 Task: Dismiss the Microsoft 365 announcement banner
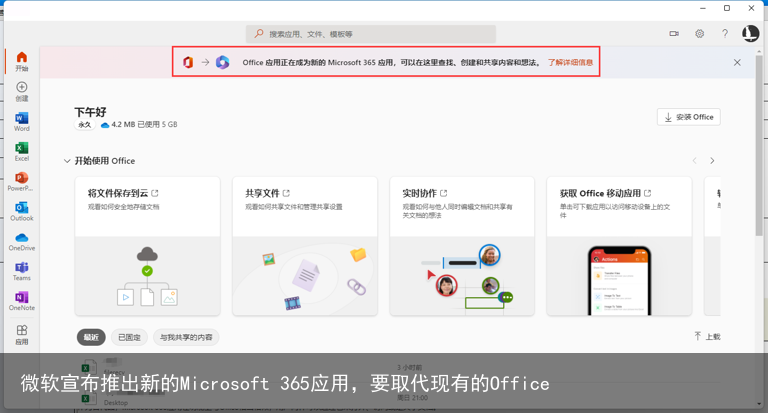(x=737, y=63)
